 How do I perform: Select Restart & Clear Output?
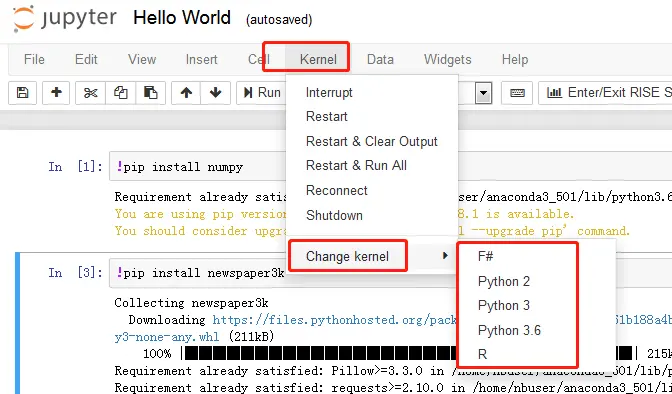(x=372, y=141)
